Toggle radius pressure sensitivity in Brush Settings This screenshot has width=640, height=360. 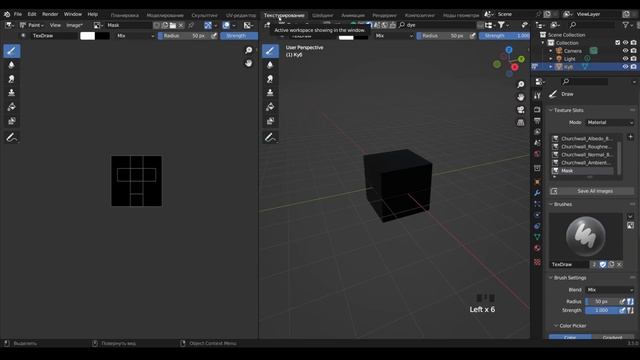coord(622,302)
